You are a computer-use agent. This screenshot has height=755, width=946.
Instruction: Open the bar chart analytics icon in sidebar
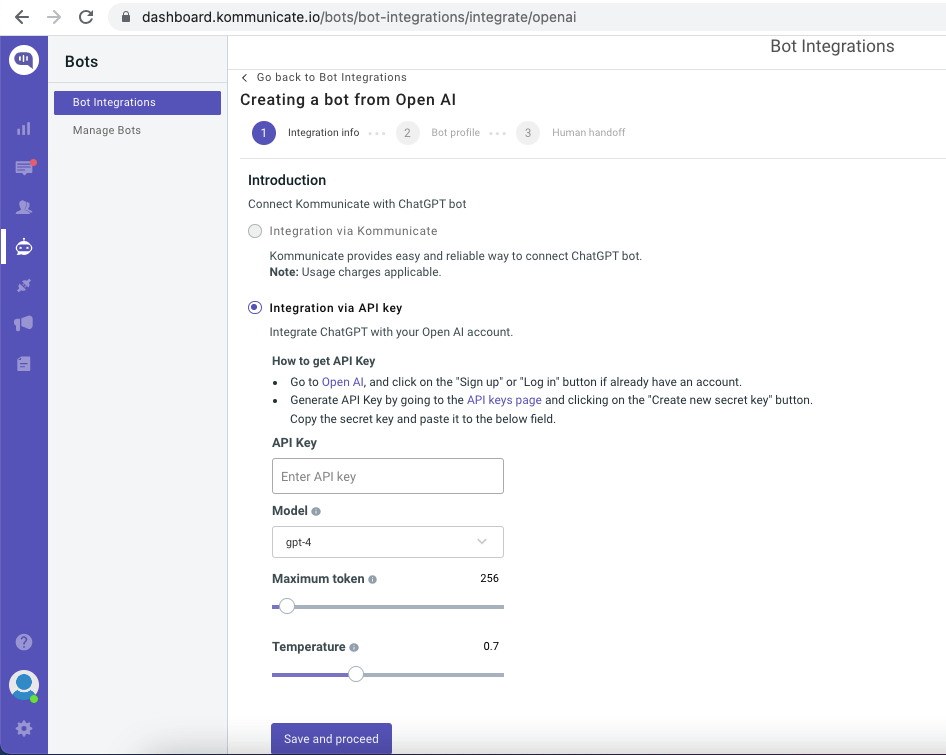[24, 129]
